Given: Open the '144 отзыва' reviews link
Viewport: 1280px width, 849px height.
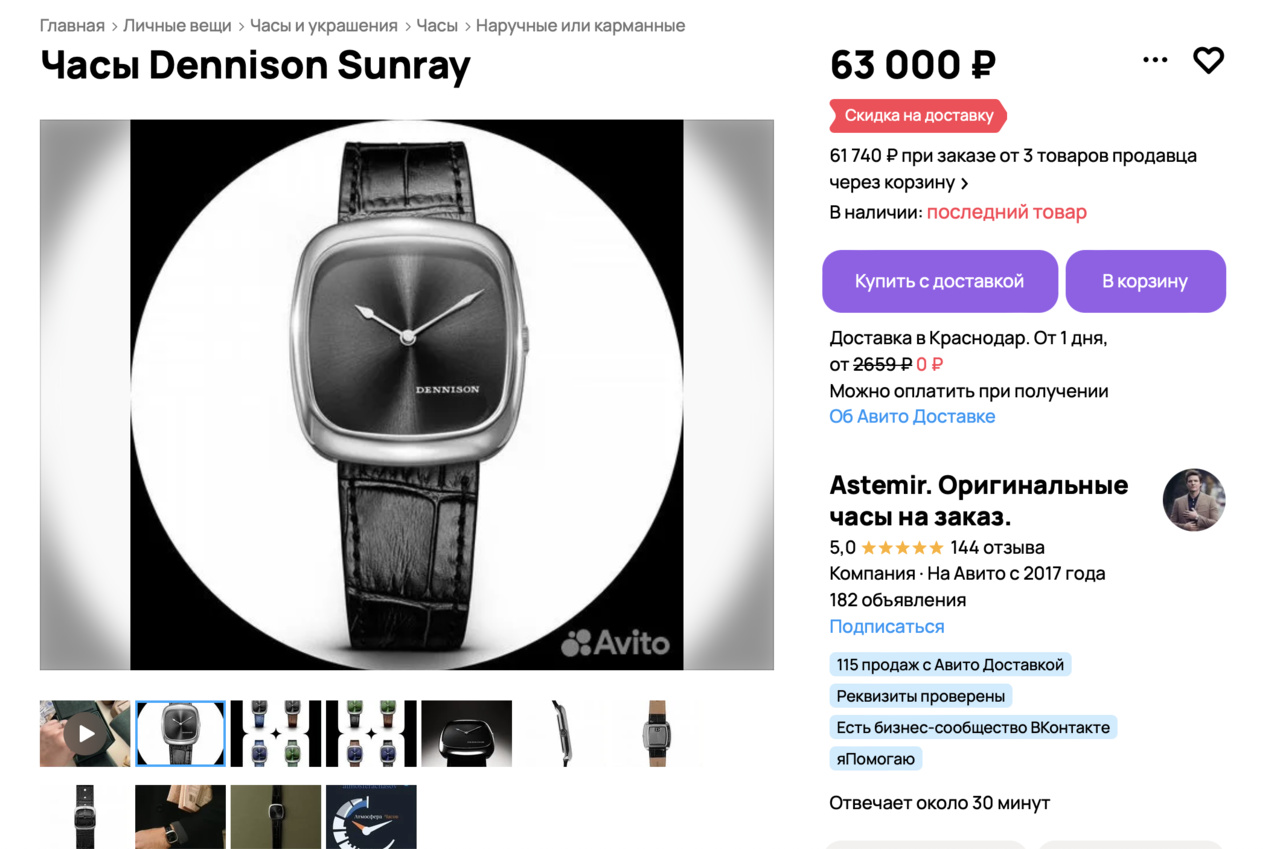Looking at the screenshot, I should coord(997,547).
